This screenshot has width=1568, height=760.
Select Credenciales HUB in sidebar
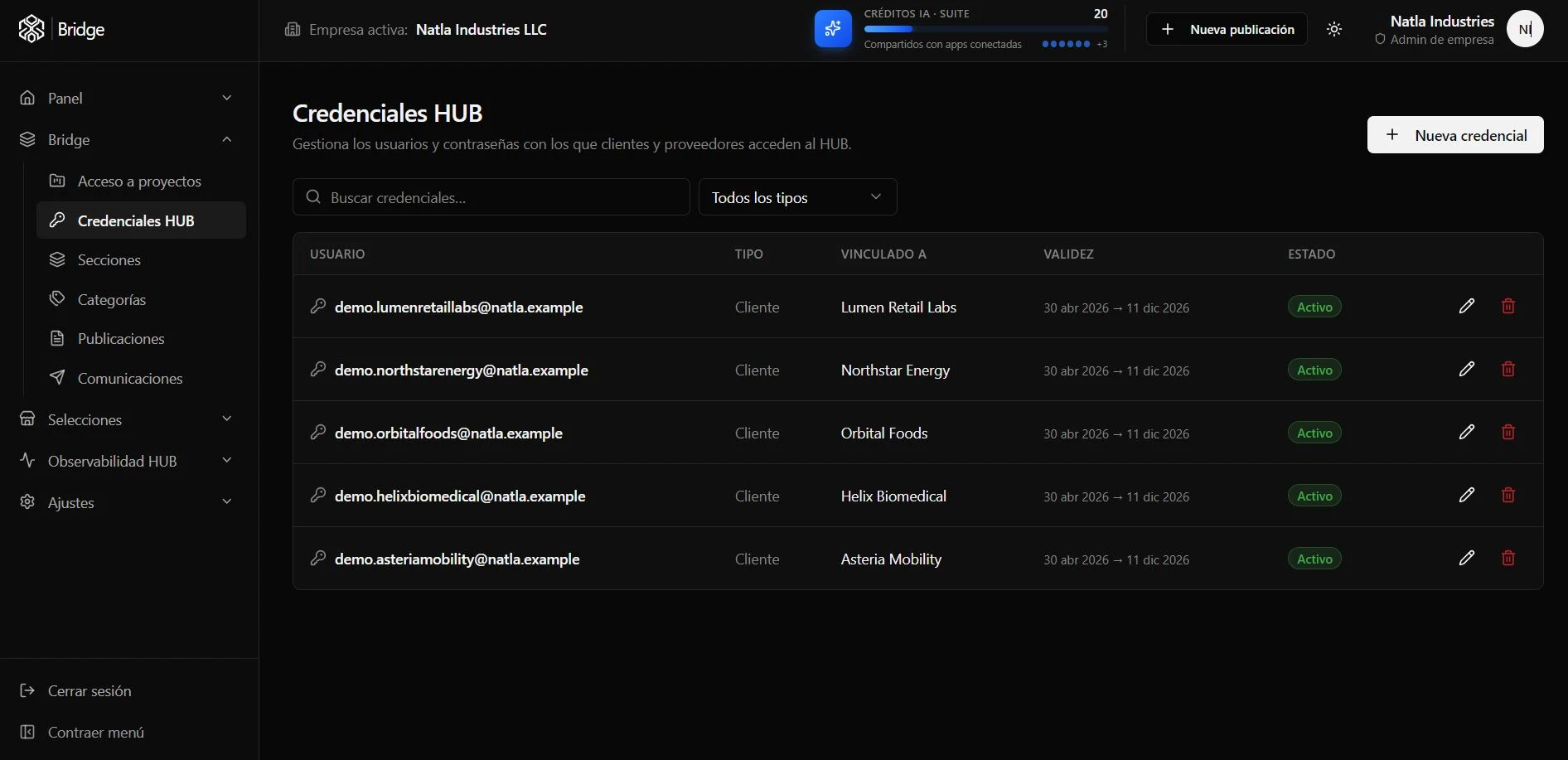141,220
